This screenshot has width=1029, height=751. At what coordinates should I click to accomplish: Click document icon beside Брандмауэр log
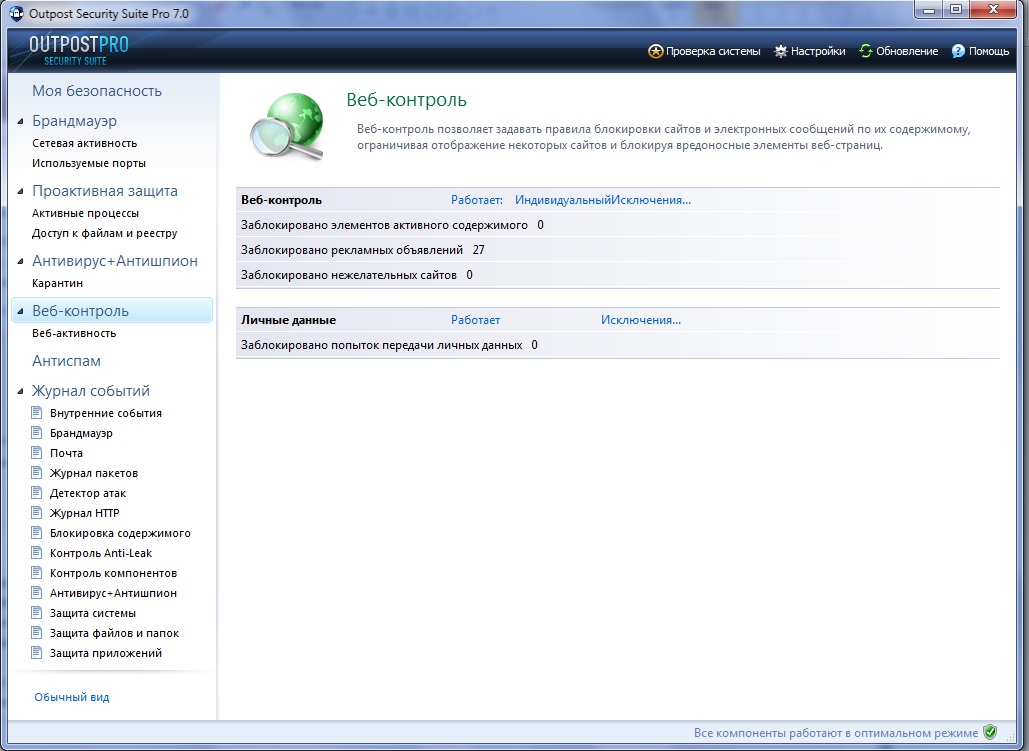[37, 433]
